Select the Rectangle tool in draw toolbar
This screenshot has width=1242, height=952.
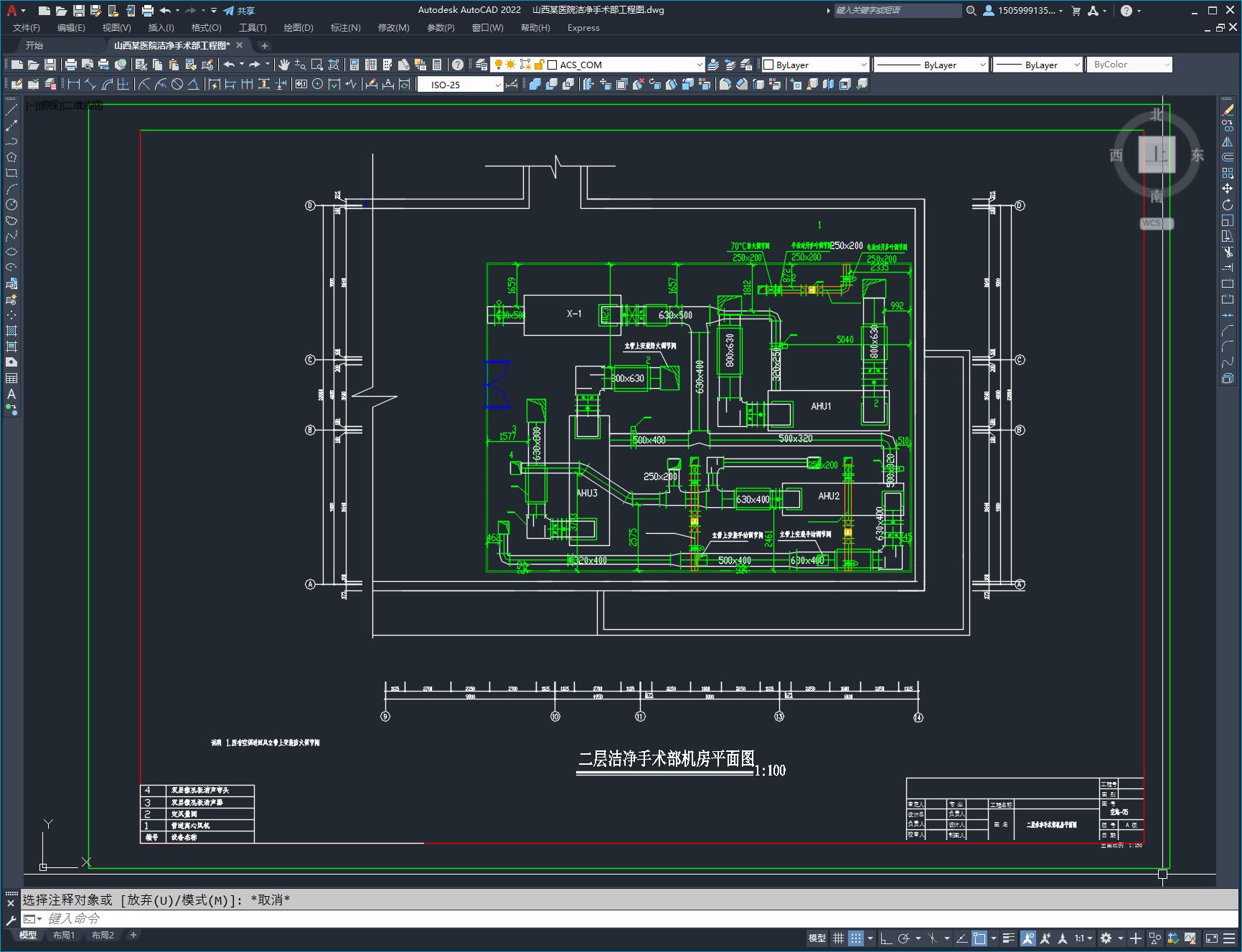click(x=11, y=173)
